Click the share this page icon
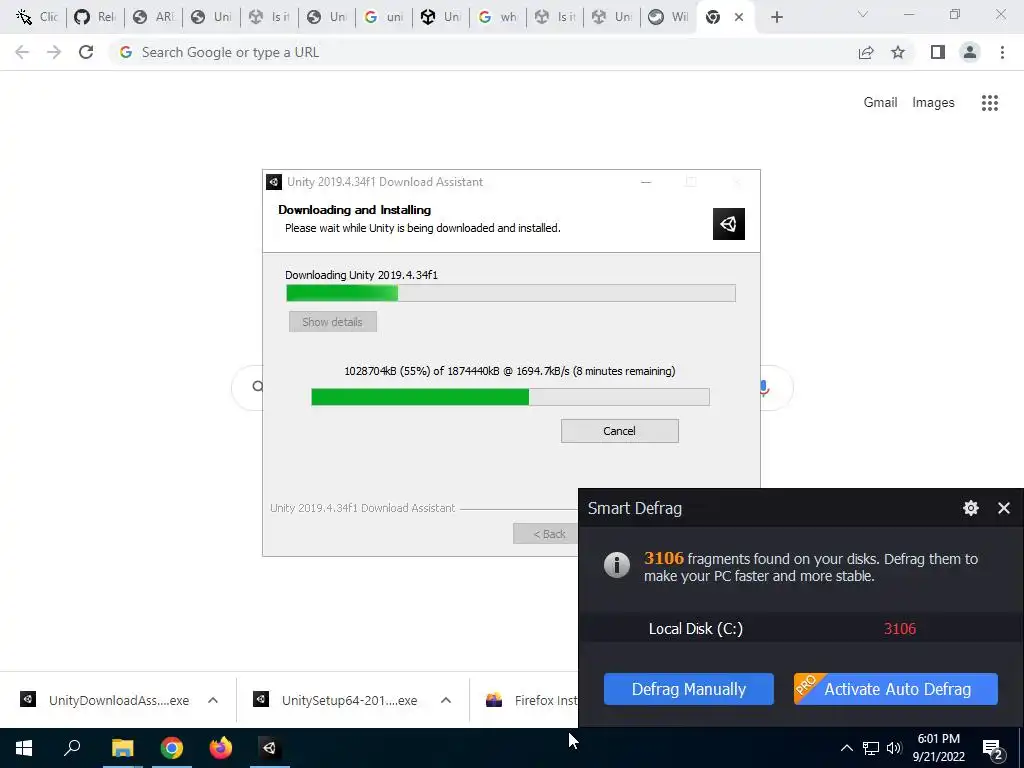The height and width of the screenshot is (768, 1024). [866, 52]
